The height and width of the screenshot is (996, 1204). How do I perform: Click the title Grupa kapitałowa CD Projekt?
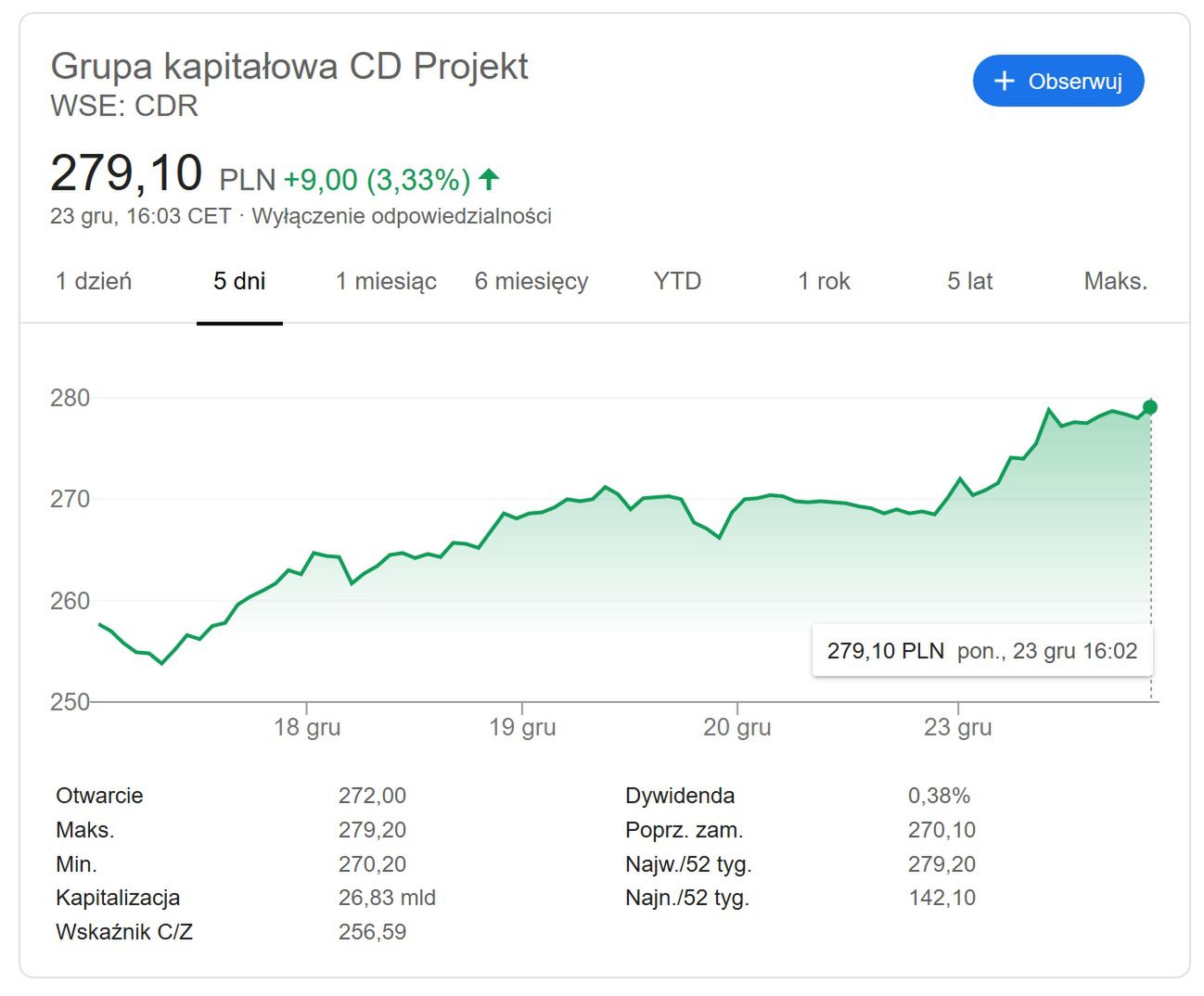289,67
